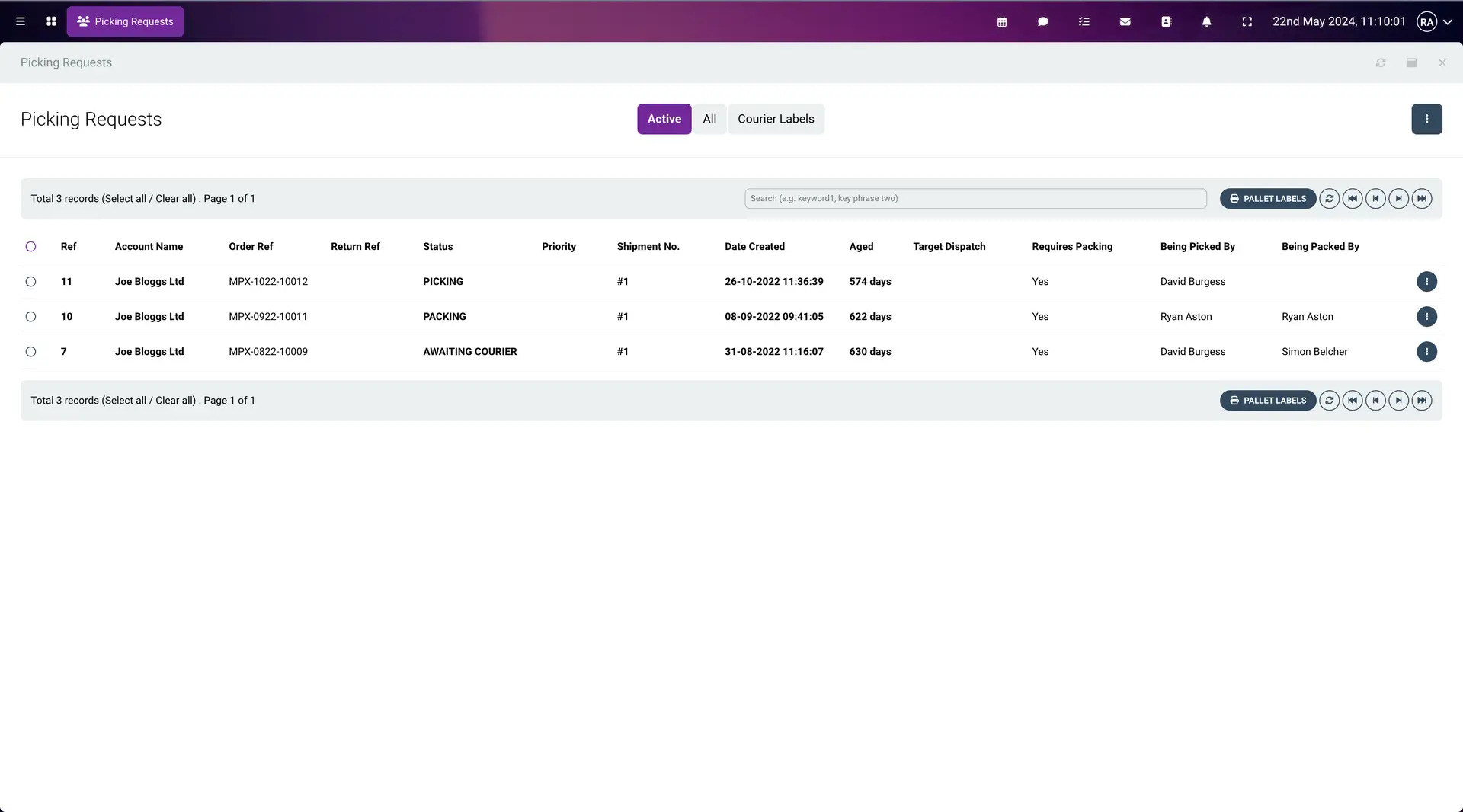Click into the keyword search field
Screen dimensions: 1463x812
point(975,199)
